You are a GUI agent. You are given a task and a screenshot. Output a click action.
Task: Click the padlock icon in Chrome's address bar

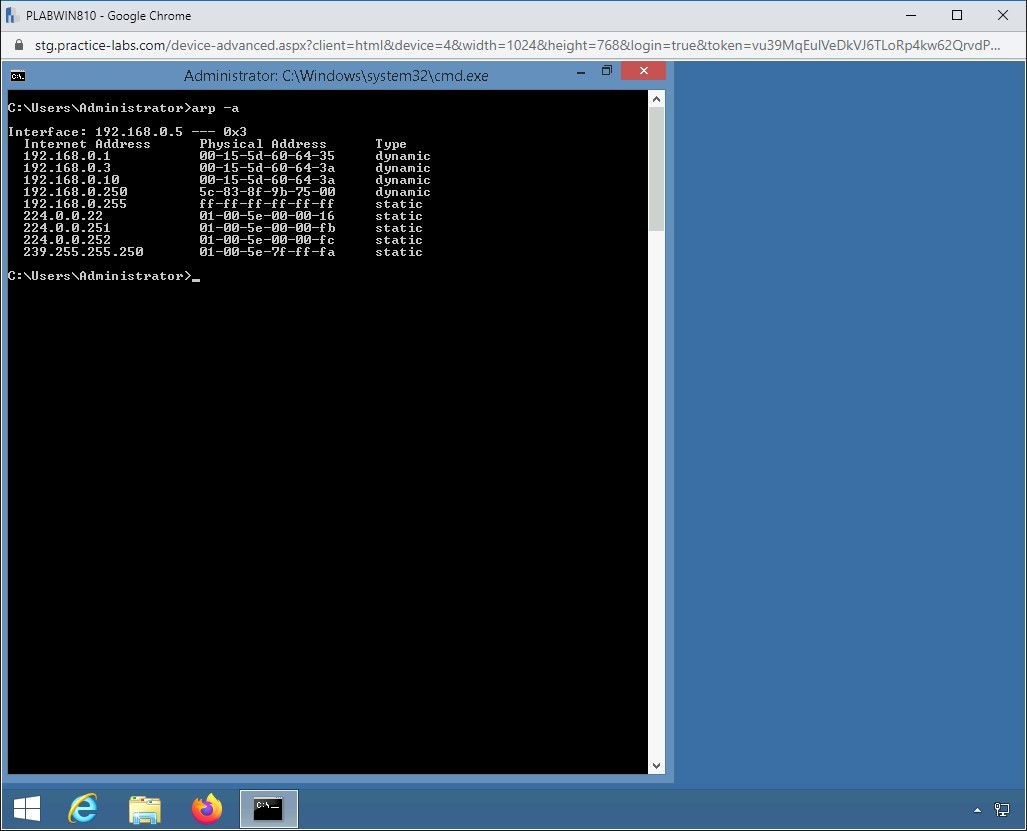click(x=21, y=45)
